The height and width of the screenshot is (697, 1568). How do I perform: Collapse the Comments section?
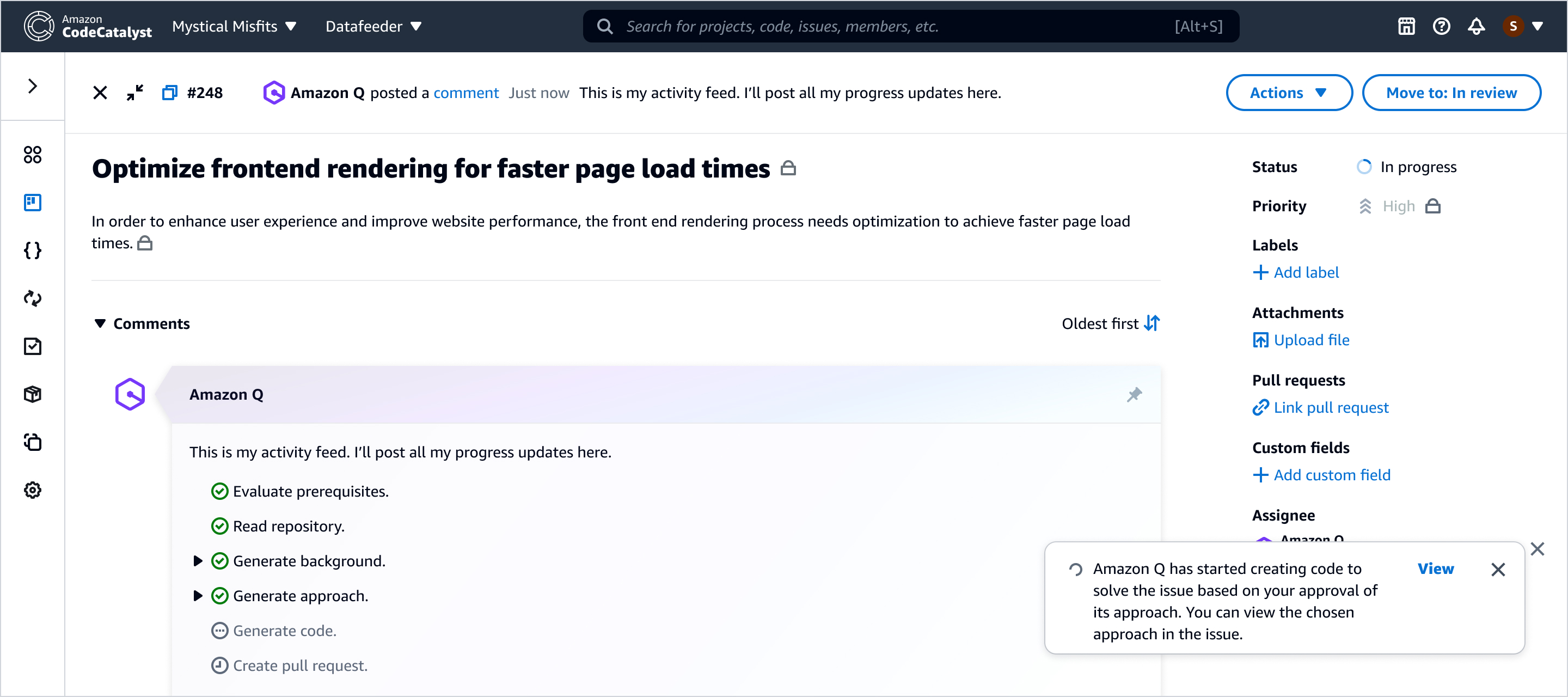click(100, 323)
